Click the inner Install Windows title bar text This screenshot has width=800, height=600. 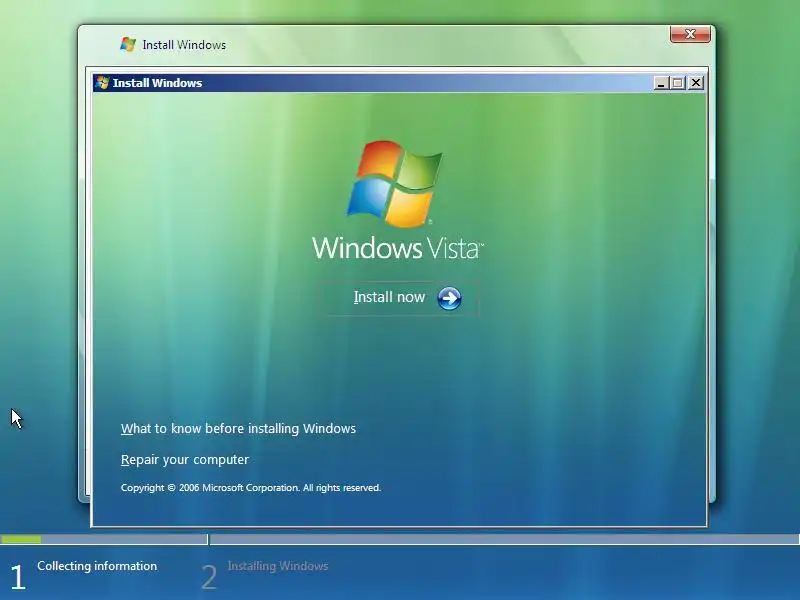(x=157, y=83)
